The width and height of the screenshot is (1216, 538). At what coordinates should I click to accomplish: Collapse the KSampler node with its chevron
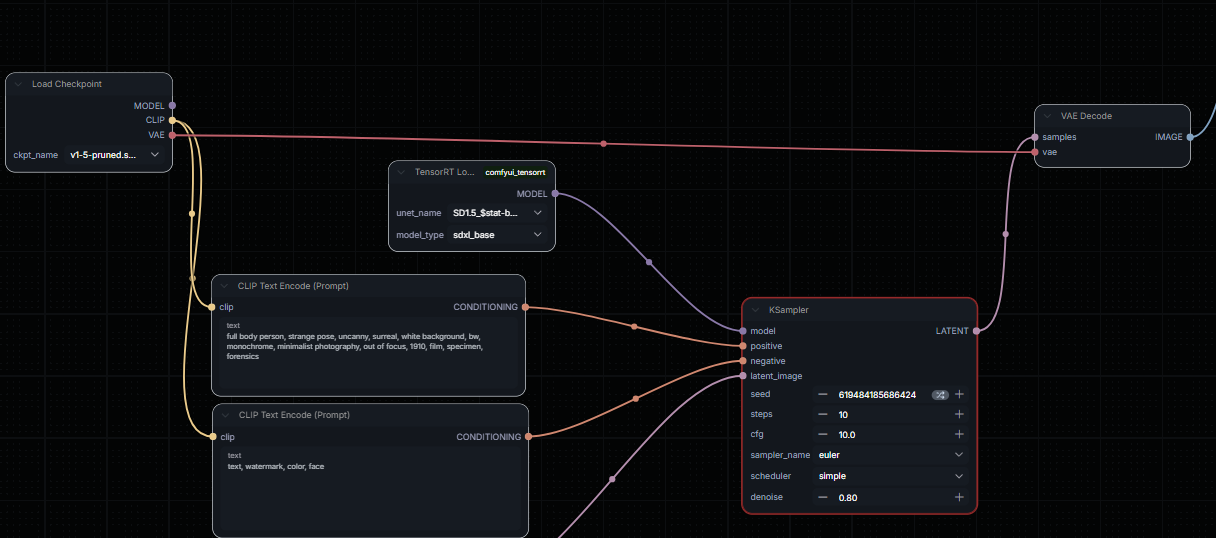click(756, 310)
